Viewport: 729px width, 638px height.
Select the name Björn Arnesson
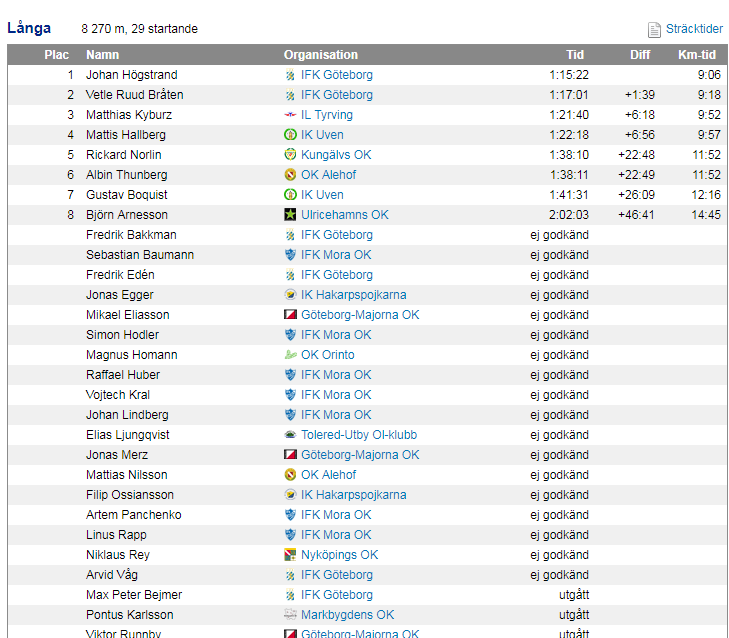(126, 215)
